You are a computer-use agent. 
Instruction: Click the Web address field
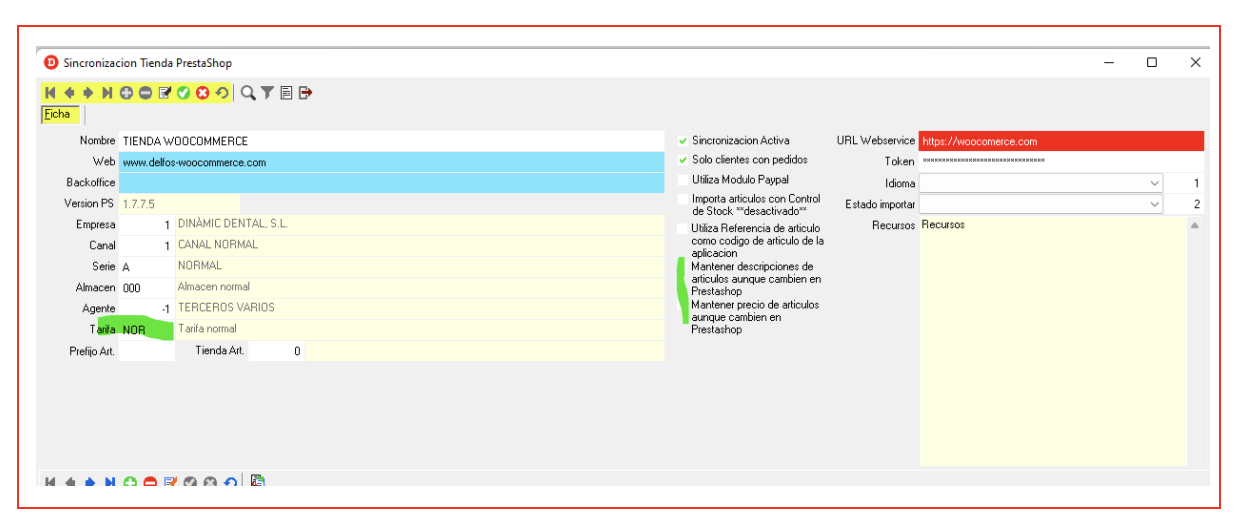(x=391, y=162)
